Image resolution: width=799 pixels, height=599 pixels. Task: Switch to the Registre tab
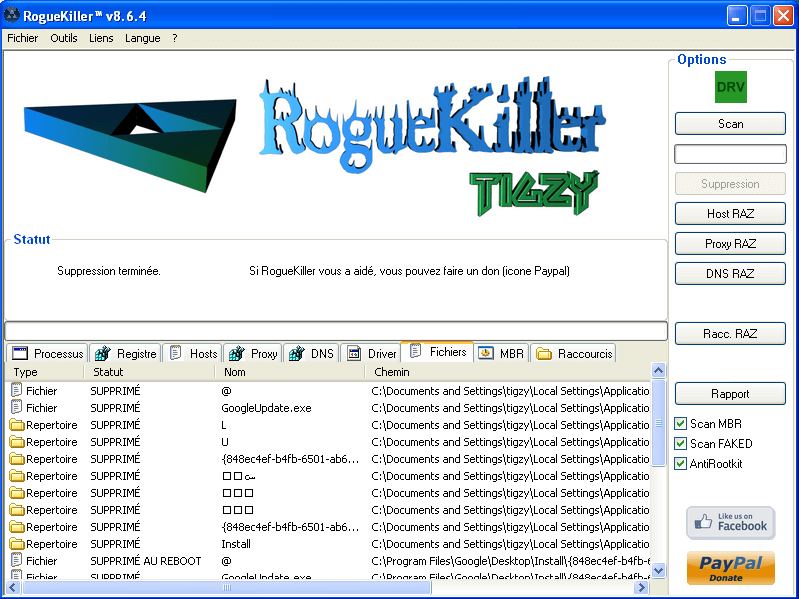pyautogui.click(x=126, y=353)
